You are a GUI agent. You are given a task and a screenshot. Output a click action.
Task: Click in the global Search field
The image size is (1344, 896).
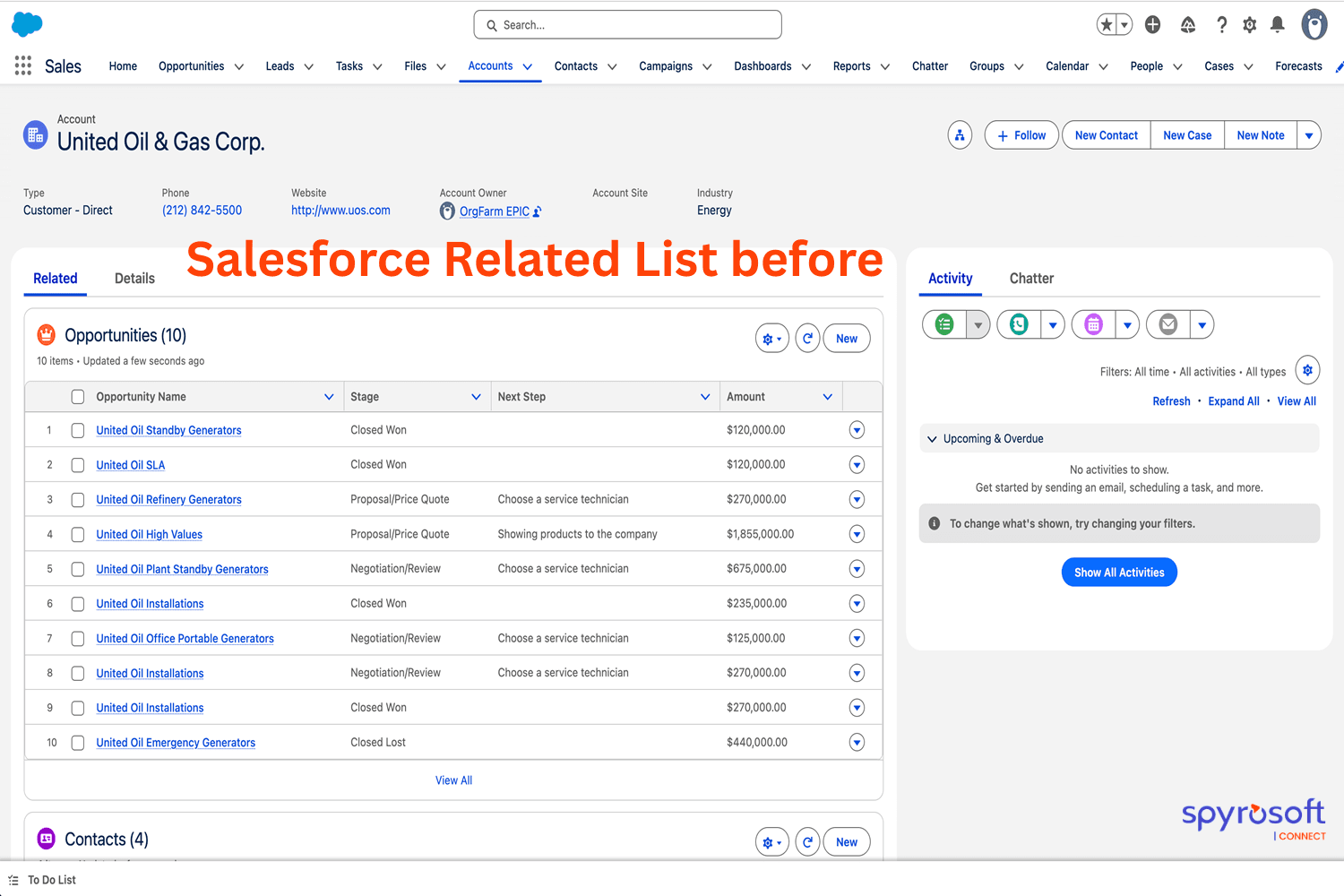pyautogui.click(x=627, y=25)
